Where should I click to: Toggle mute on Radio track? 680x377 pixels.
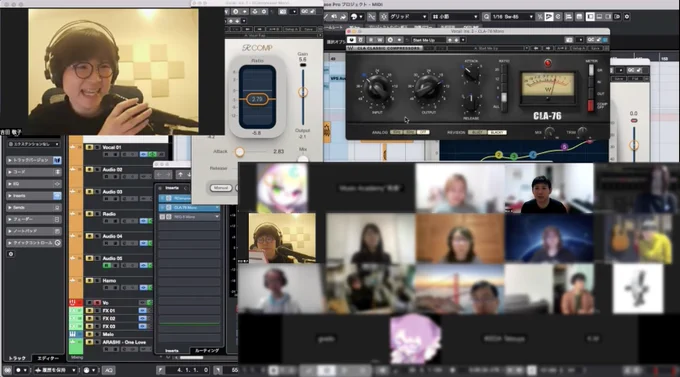(89, 214)
